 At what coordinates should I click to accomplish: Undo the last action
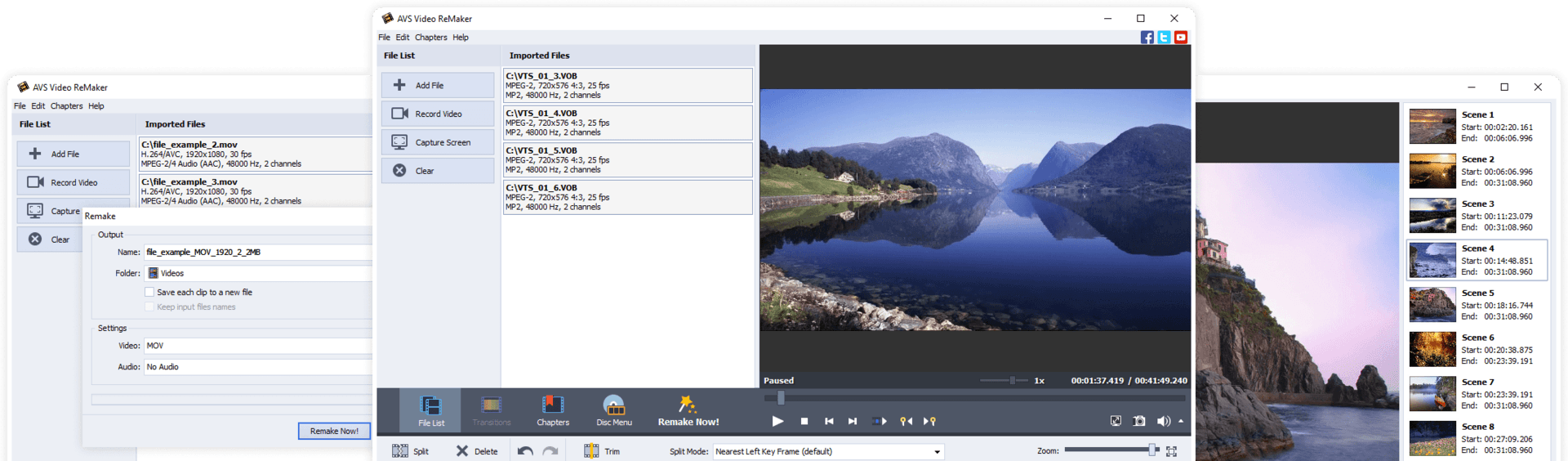click(525, 451)
